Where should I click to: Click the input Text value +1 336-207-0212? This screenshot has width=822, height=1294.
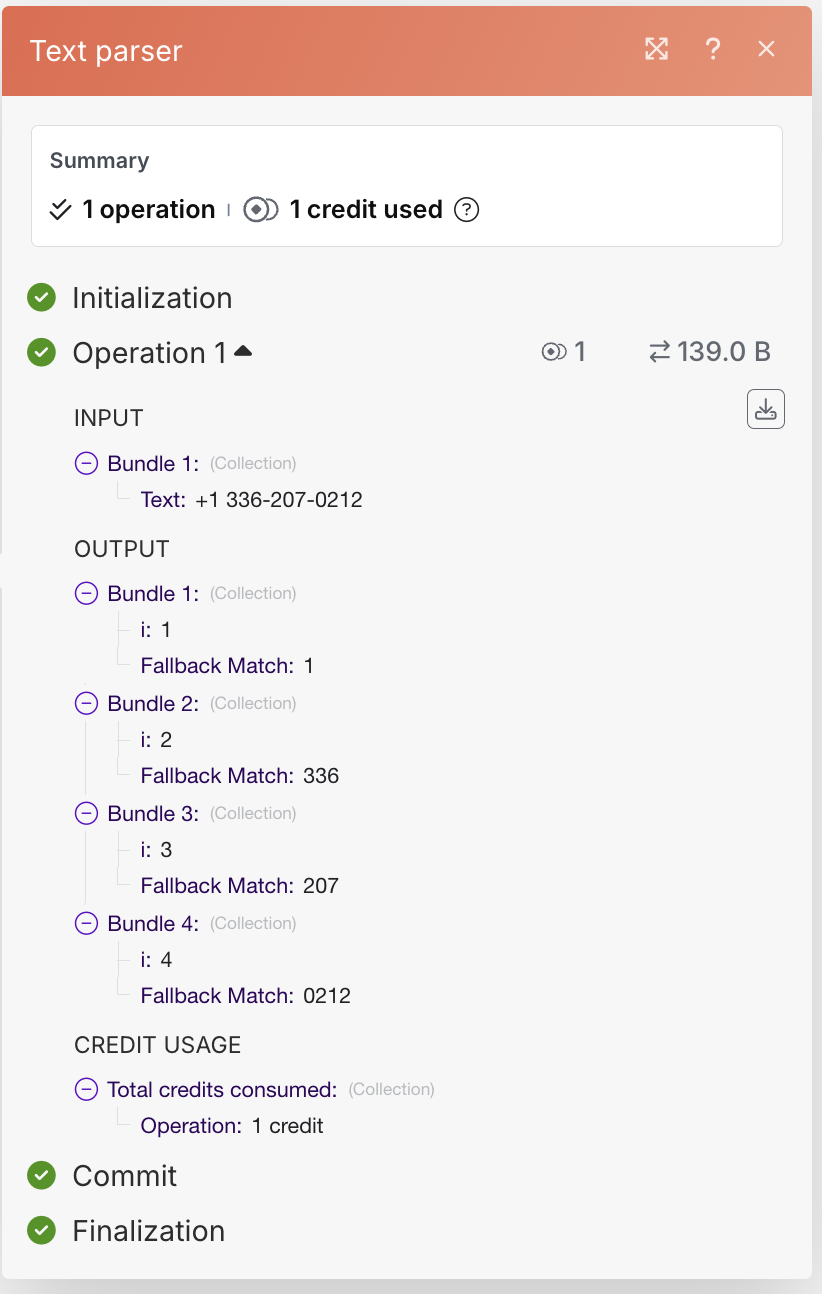pos(279,499)
